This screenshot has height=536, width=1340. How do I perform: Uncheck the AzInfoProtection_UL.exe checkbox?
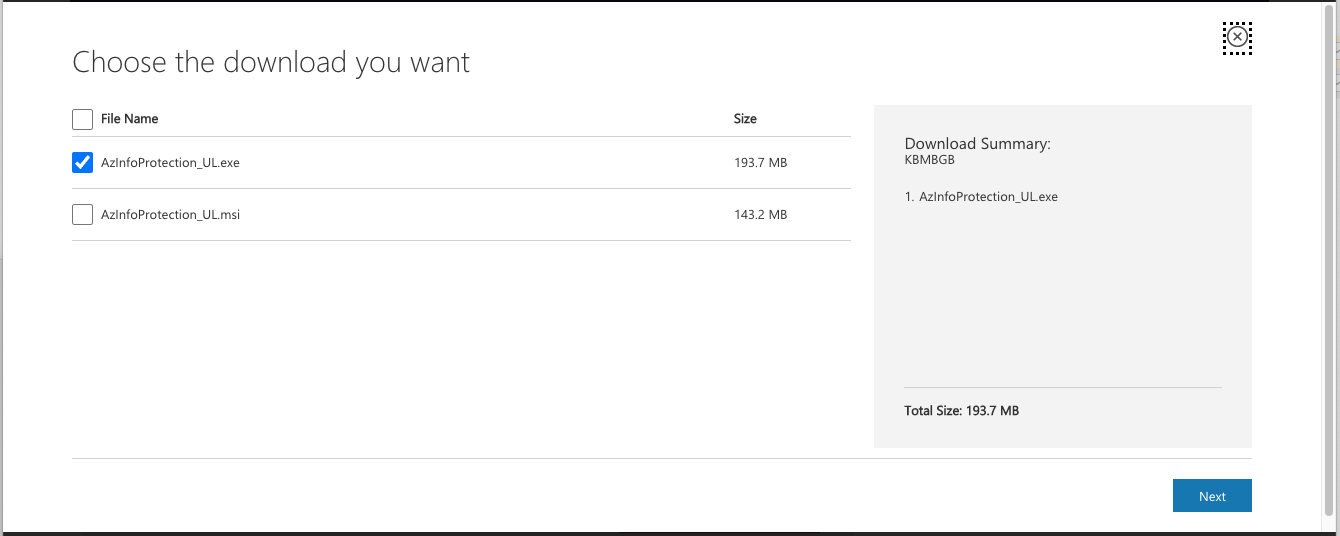click(x=83, y=162)
